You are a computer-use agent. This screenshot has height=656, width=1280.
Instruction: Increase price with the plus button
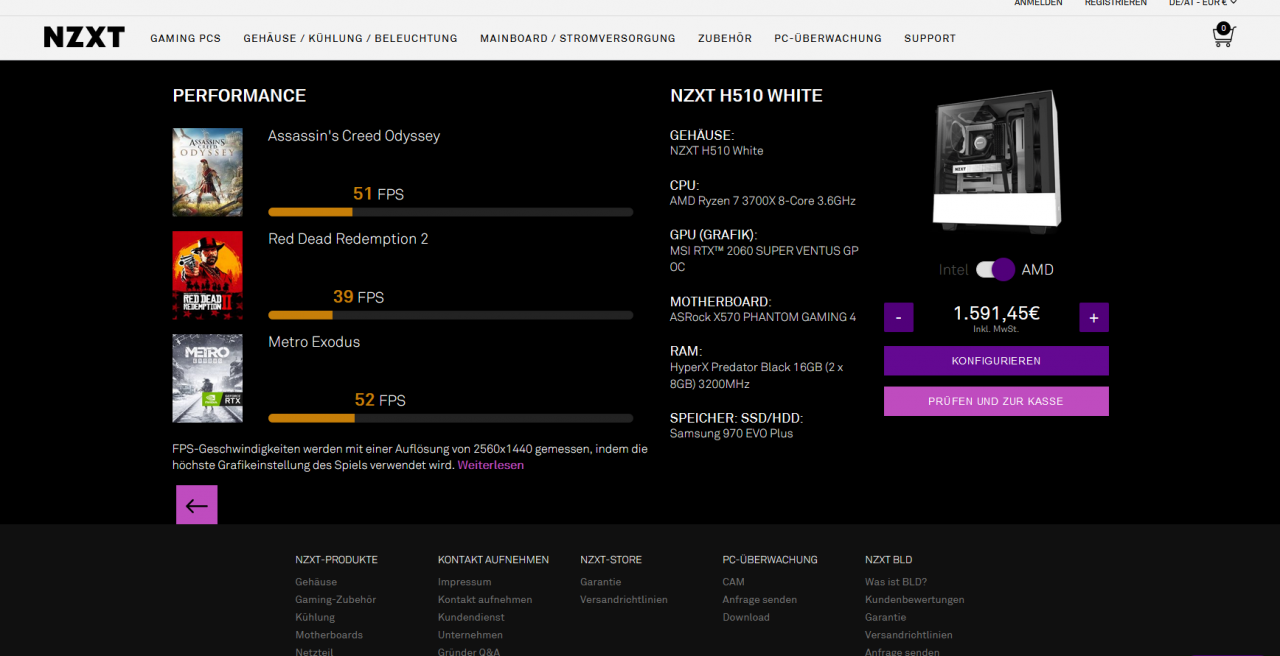(1094, 318)
